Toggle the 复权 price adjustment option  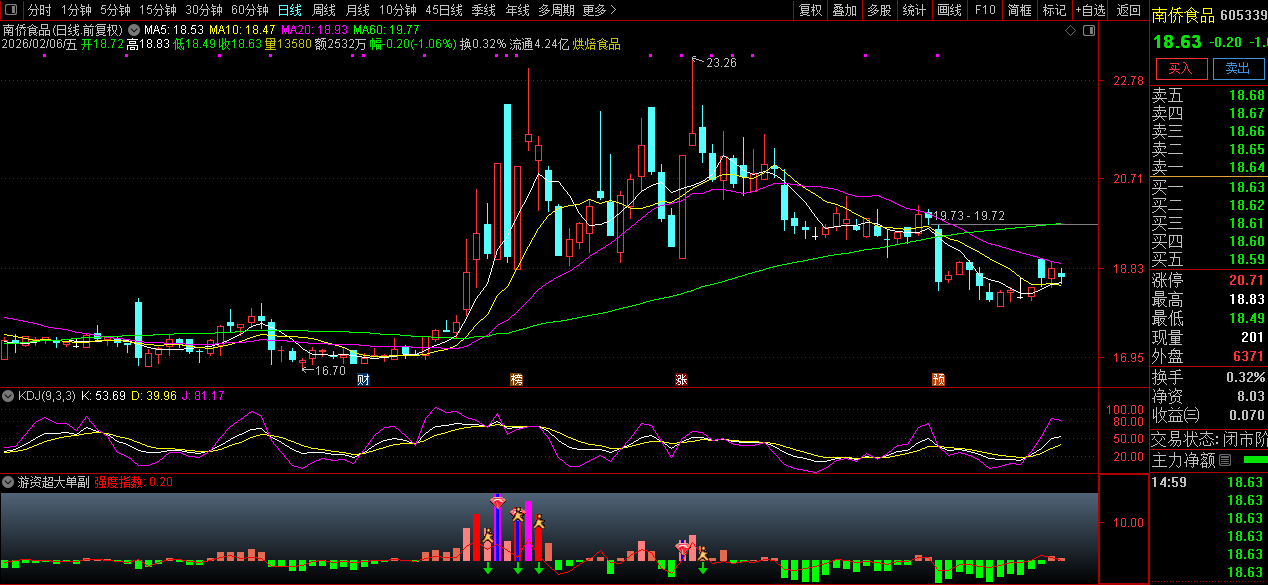(x=810, y=10)
